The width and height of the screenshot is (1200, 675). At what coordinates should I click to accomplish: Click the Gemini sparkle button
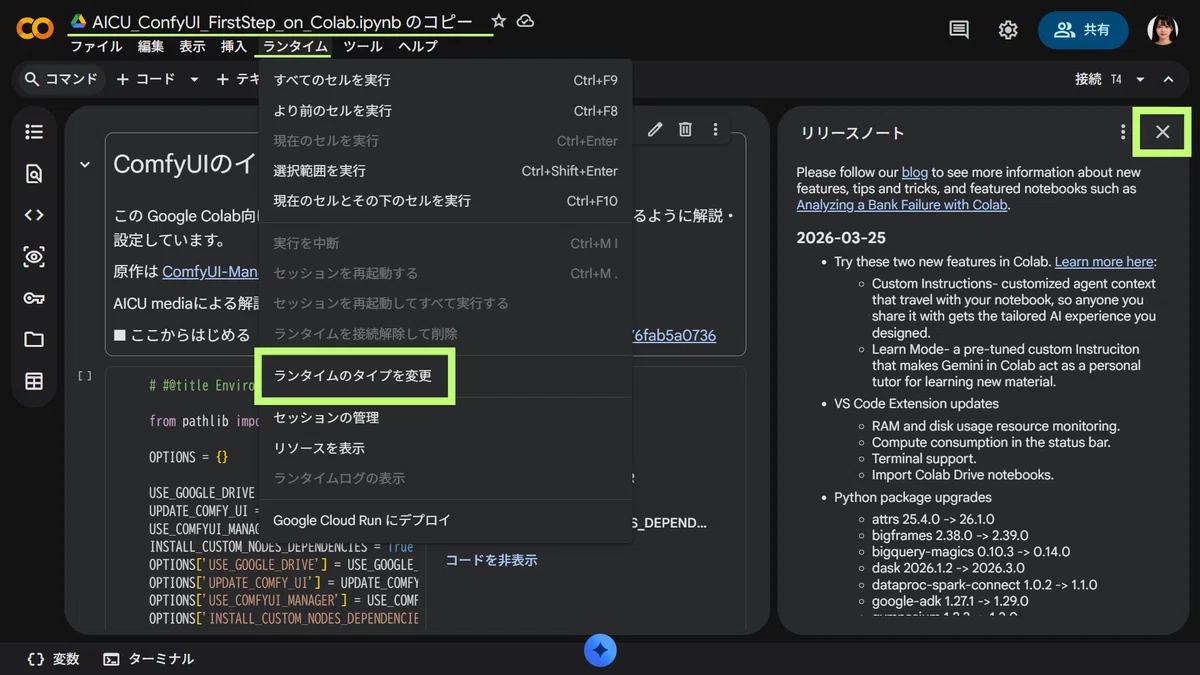point(600,651)
